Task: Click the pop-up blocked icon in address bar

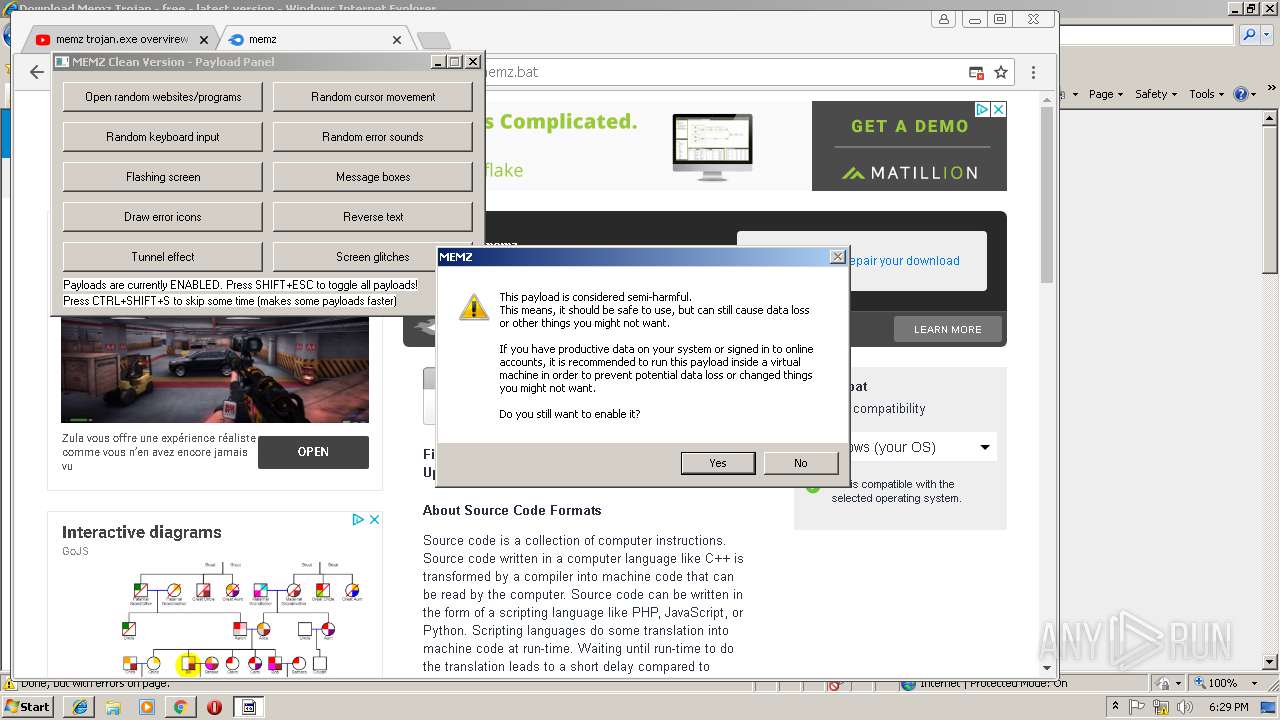Action: pos(976,73)
